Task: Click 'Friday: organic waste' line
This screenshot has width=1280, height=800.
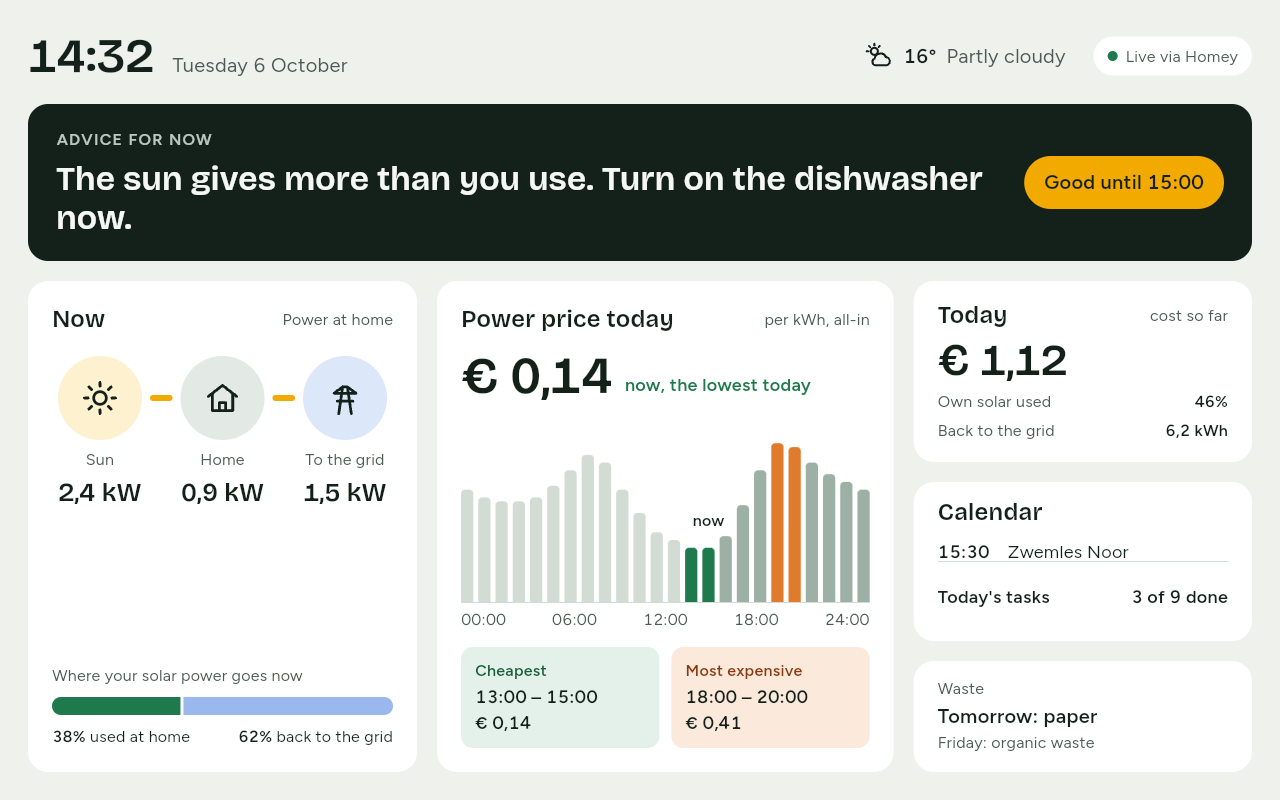Action: pos(1016,743)
